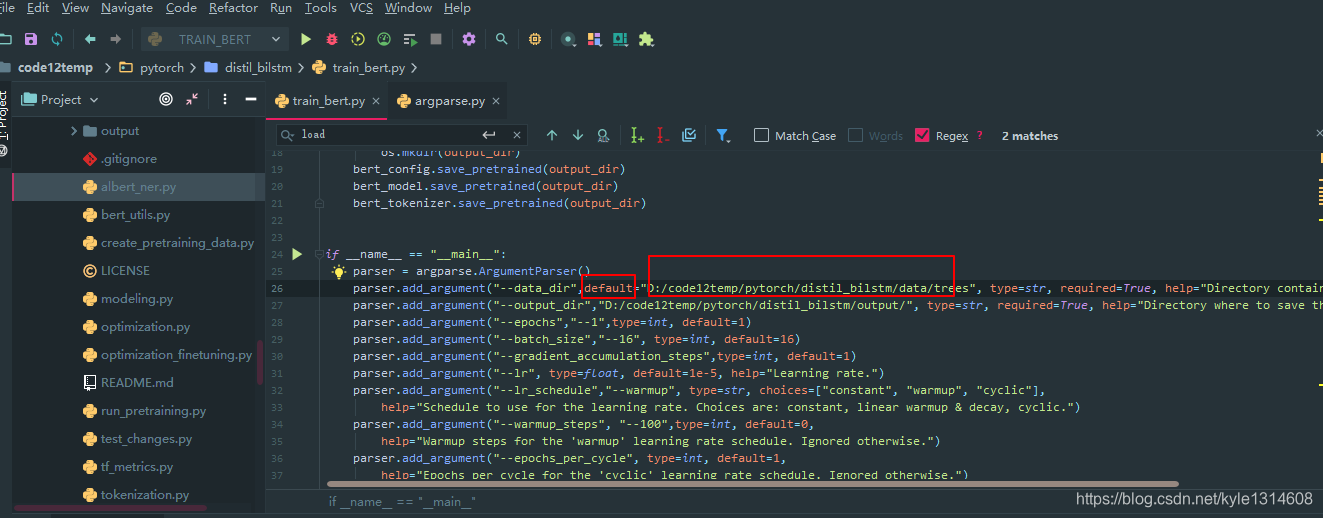
Task: Stop the process with stop icon
Action: pos(436,40)
